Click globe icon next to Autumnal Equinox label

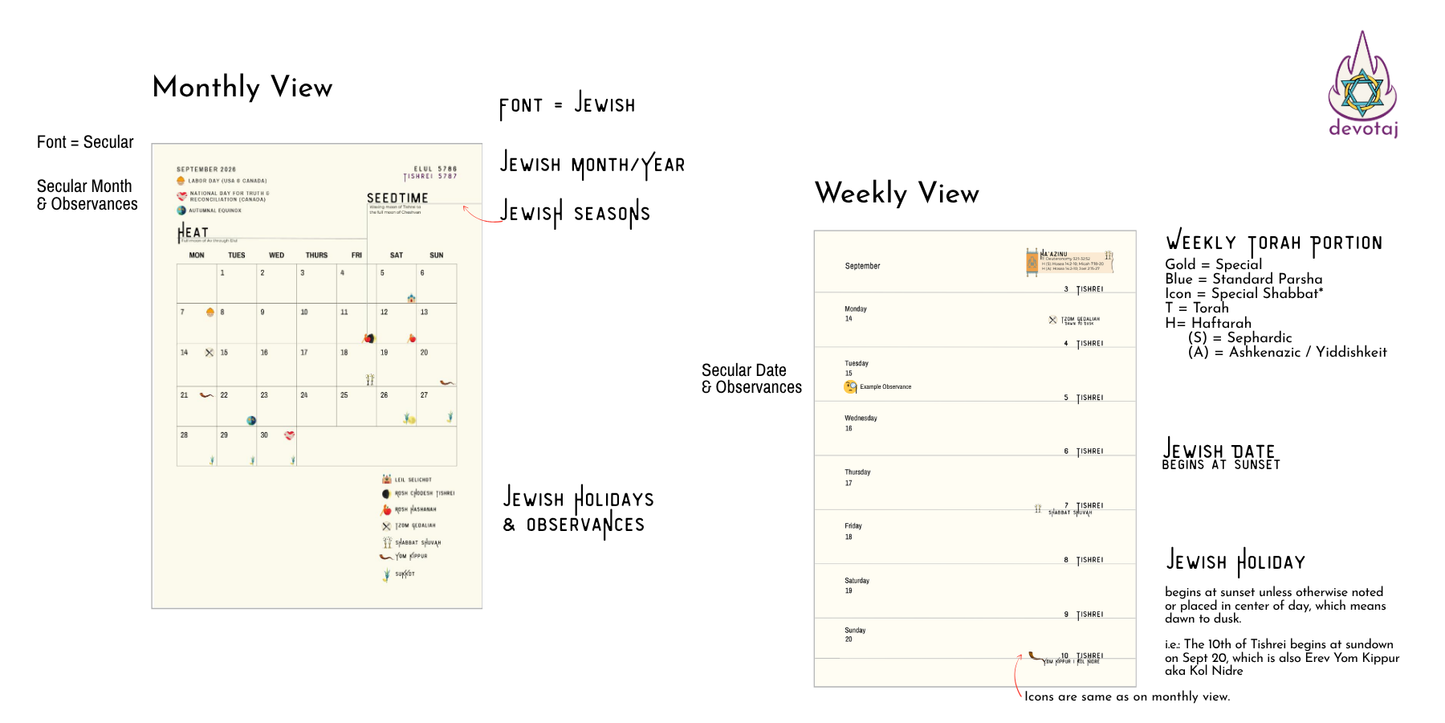(x=181, y=210)
